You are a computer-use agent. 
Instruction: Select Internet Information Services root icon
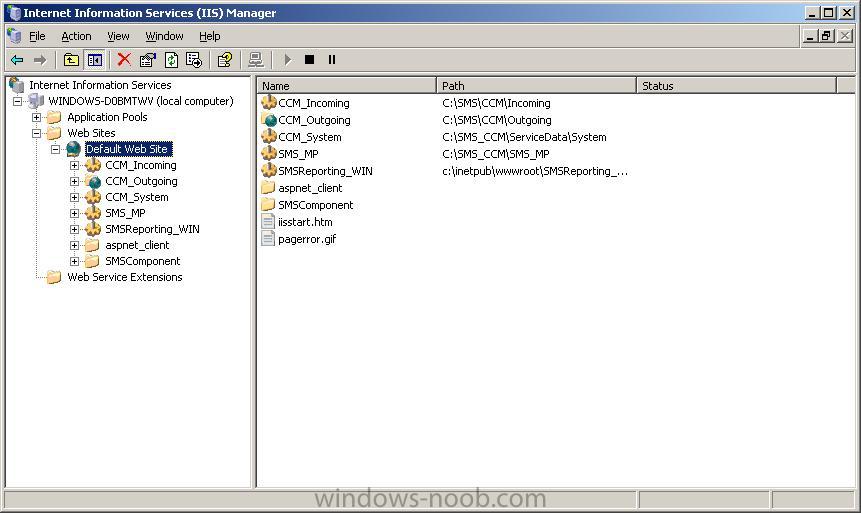coord(17,85)
